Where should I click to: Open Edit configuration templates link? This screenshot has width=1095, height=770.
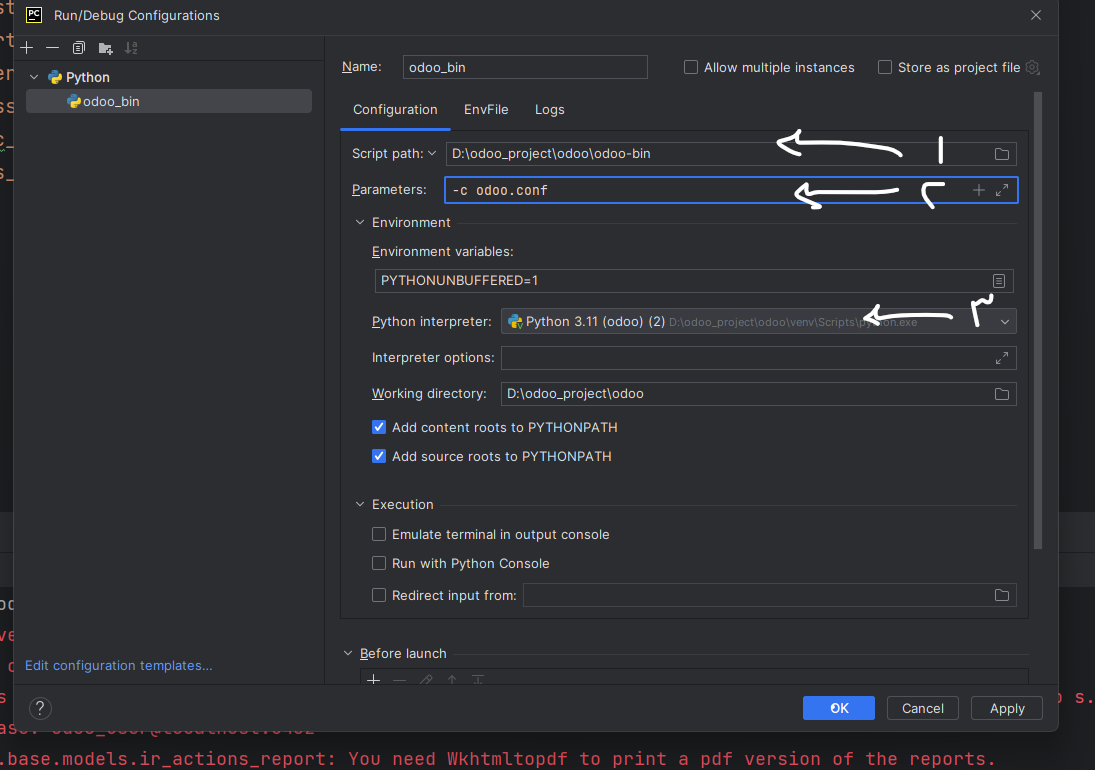tap(119, 665)
